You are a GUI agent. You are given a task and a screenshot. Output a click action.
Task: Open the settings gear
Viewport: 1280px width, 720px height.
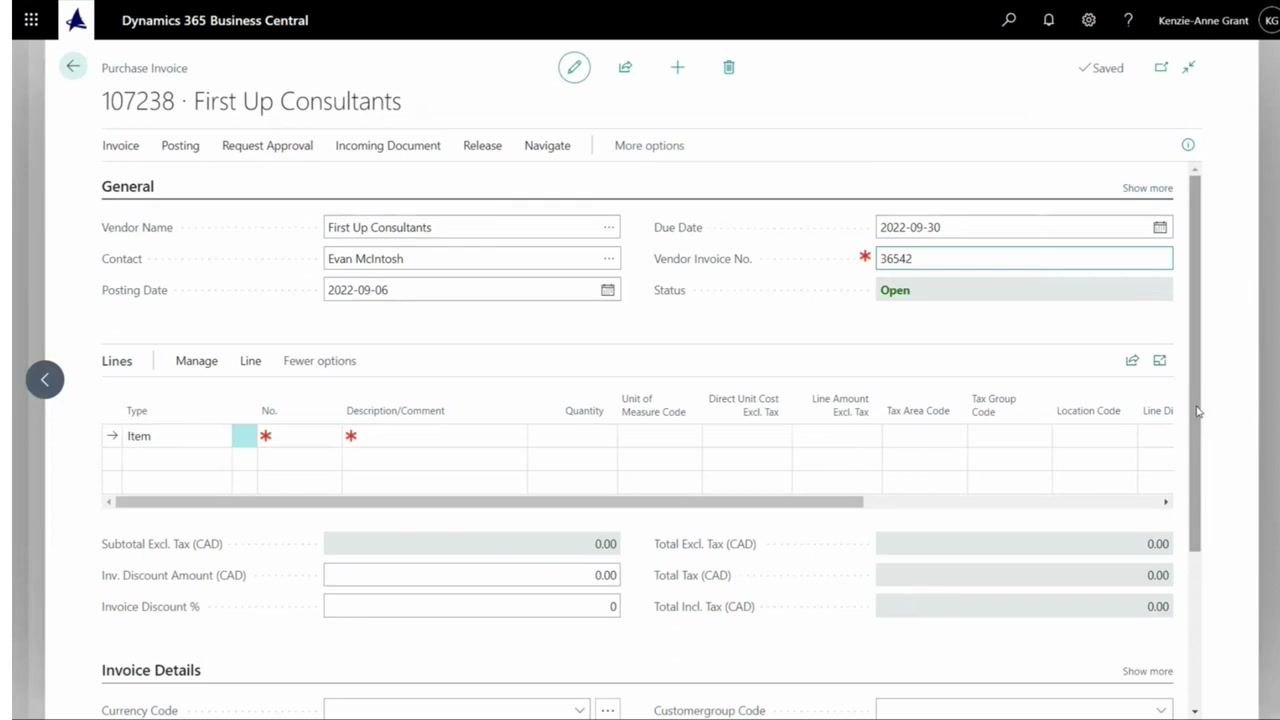pyautogui.click(x=1089, y=20)
